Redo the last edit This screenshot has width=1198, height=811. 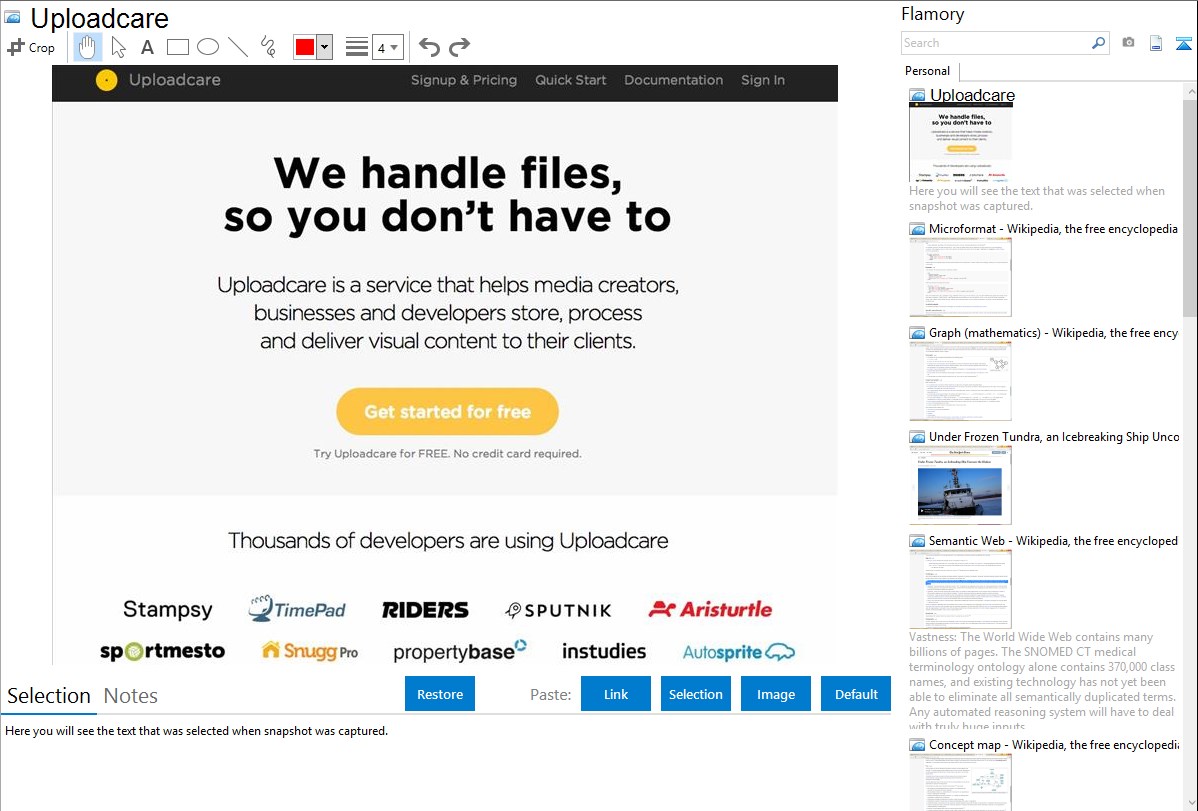[x=459, y=47]
